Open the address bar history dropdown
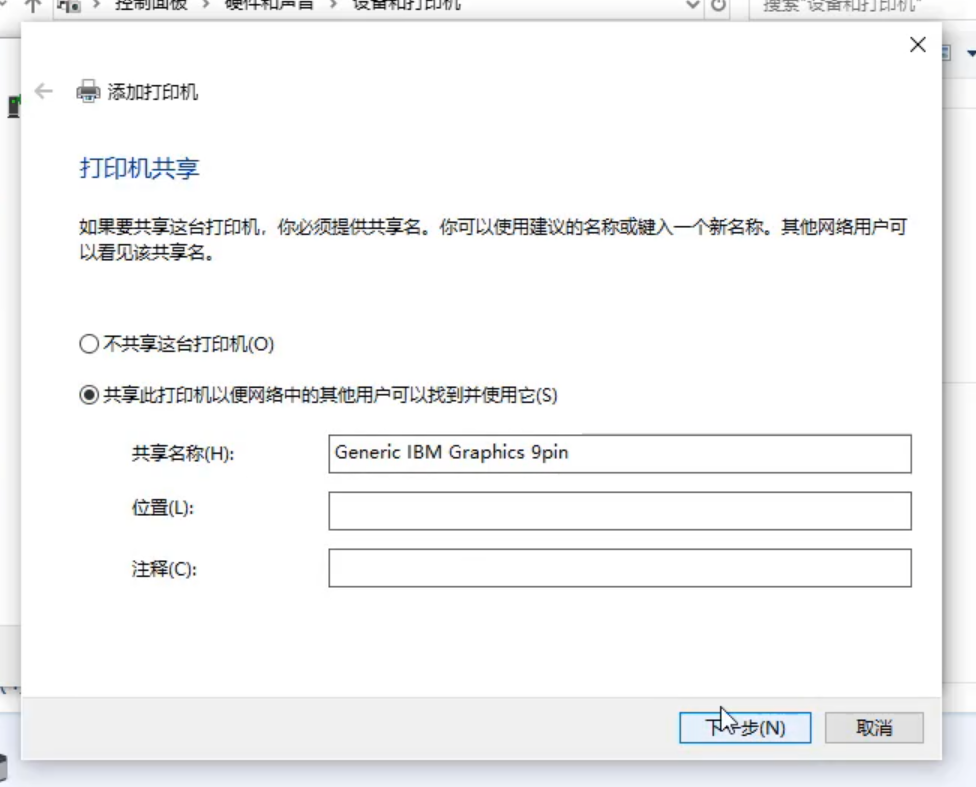This screenshot has width=976, height=787. 693,6
